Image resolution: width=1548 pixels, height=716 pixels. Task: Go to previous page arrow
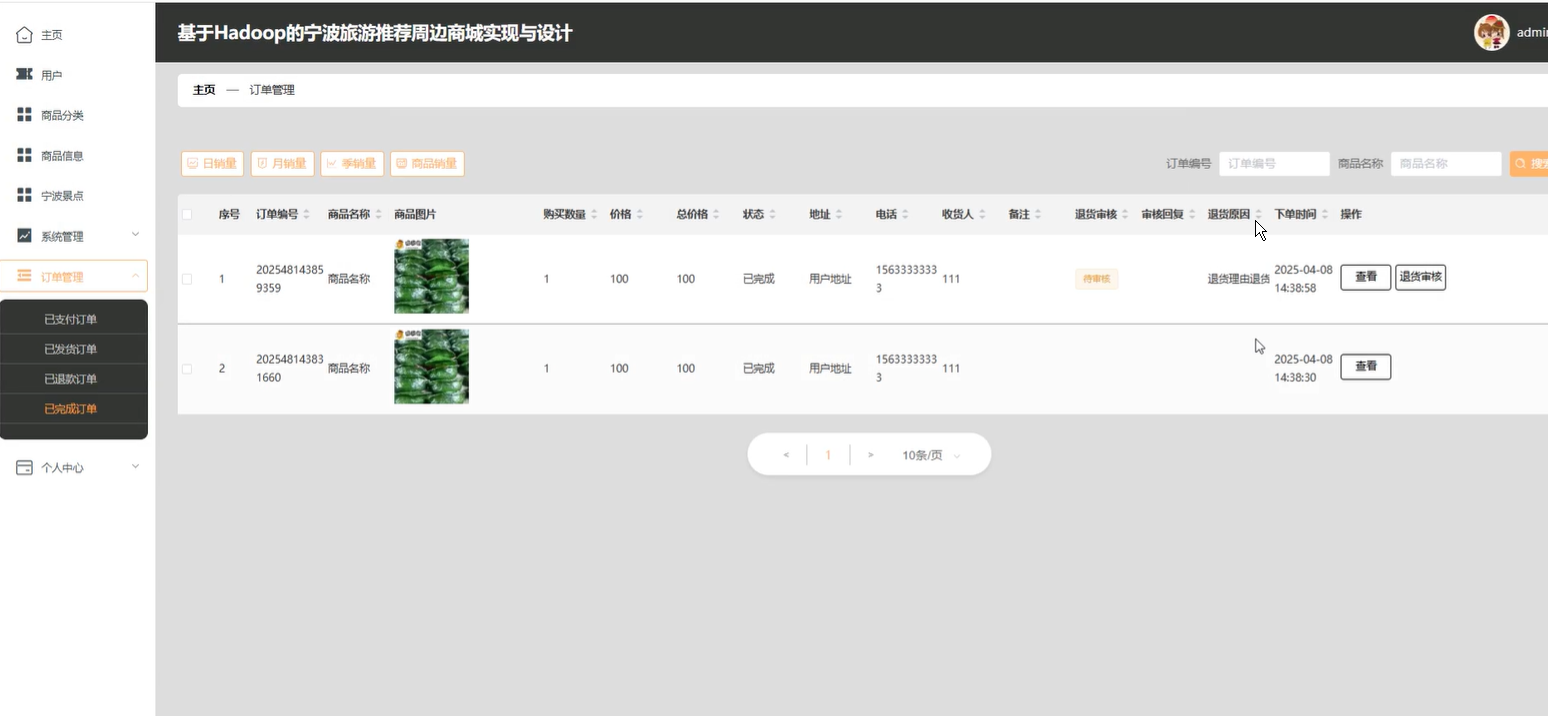[786, 455]
